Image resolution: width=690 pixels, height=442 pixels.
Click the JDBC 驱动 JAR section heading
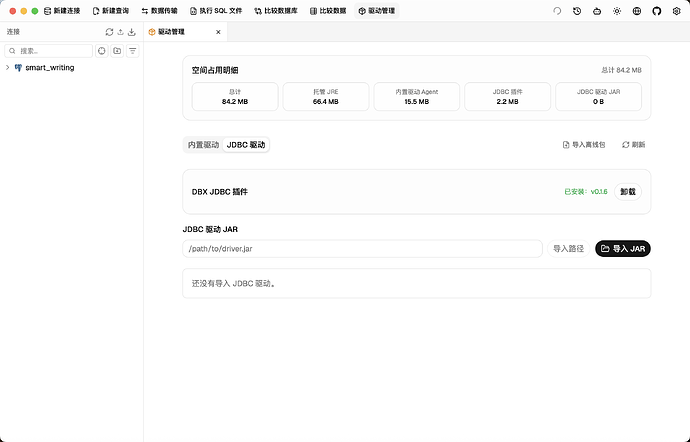click(210, 229)
